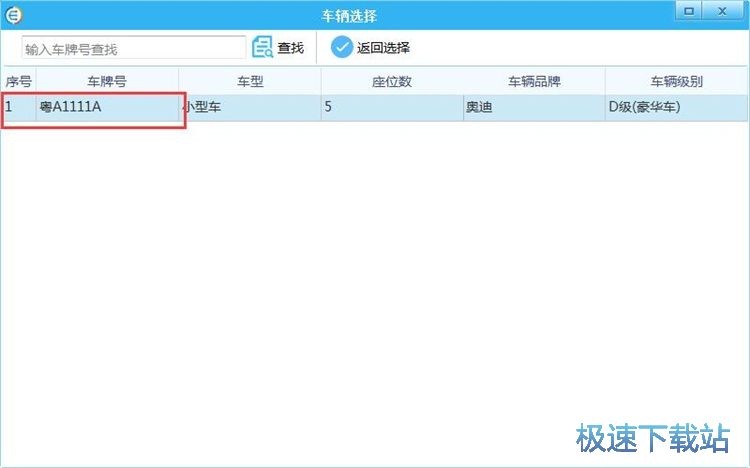This screenshot has width=750, height=468.
Task: Sort by the 车牌号 column header
Action: pos(107,81)
